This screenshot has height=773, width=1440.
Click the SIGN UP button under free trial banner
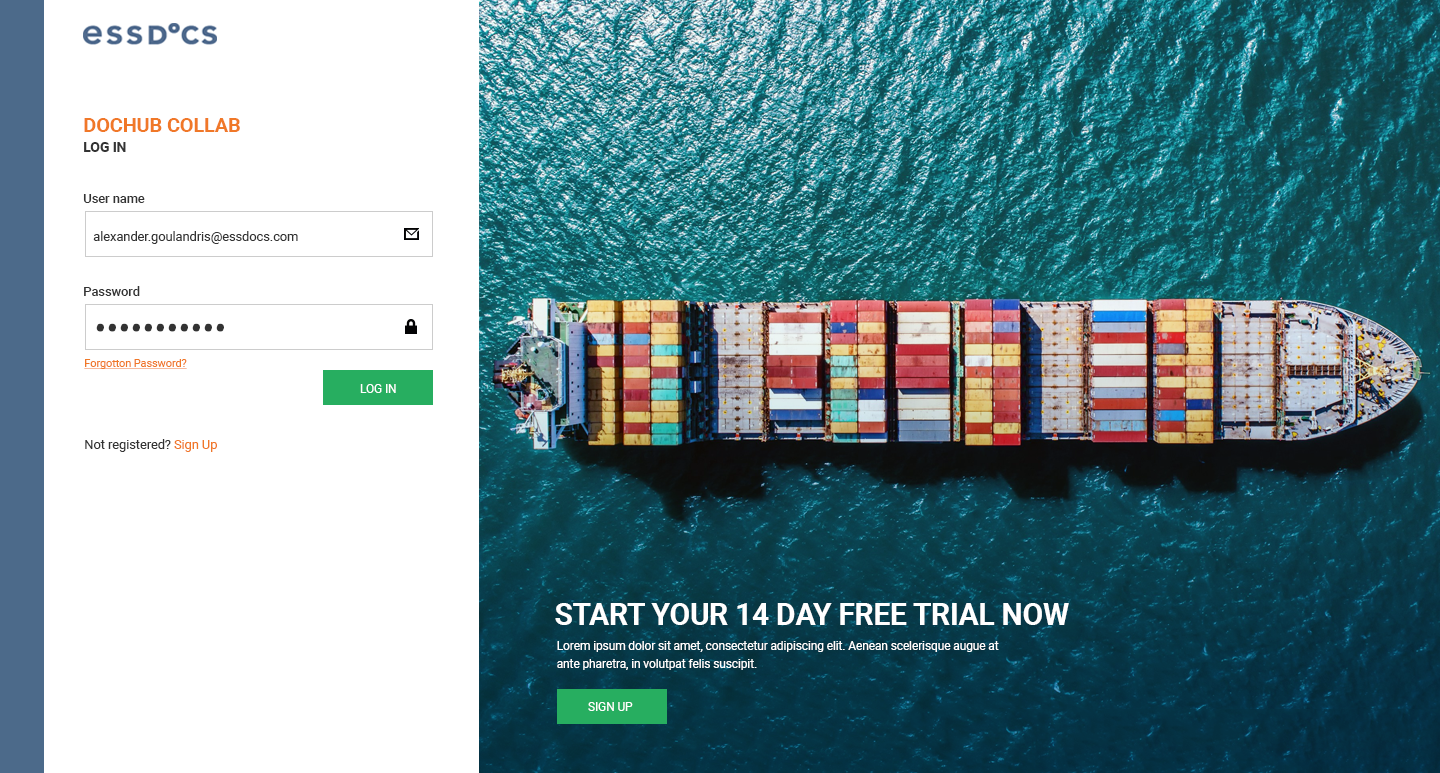[x=612, y=706]
